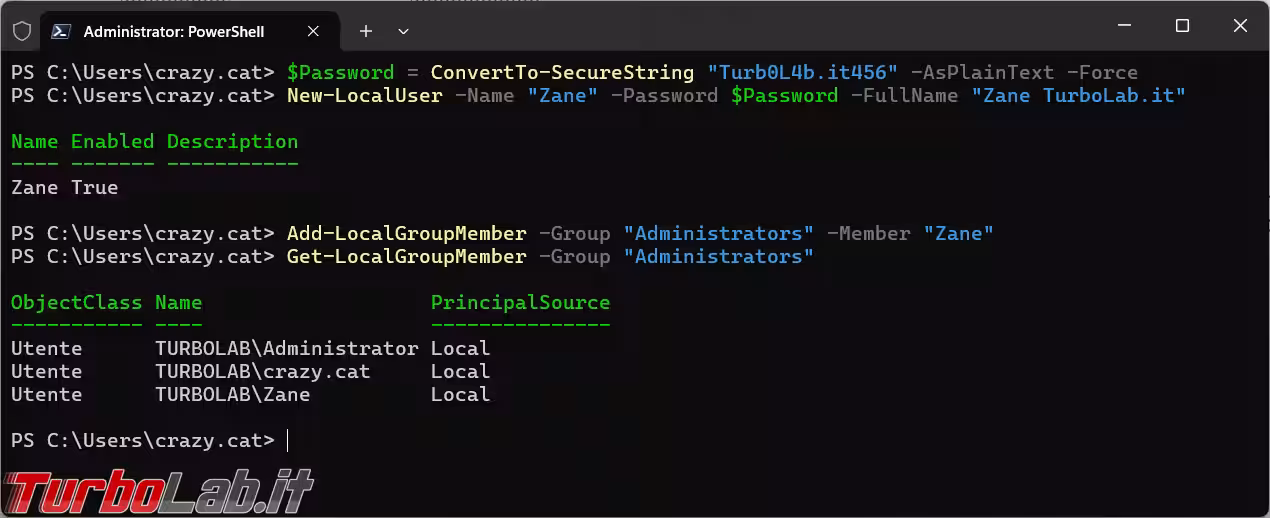The image size is (1270, 518).
Task: Click the ConvertTo-SecureString command text
Action: [x=562, y=73]
